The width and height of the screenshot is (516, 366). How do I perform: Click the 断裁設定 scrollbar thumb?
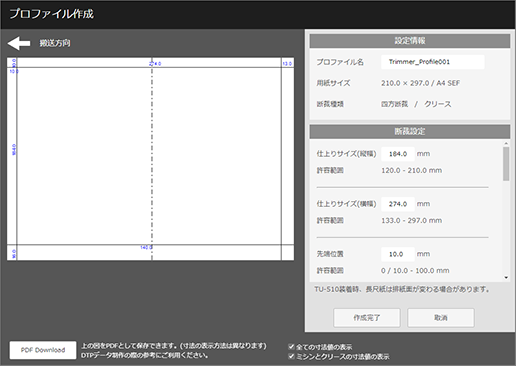coord(506,164)
